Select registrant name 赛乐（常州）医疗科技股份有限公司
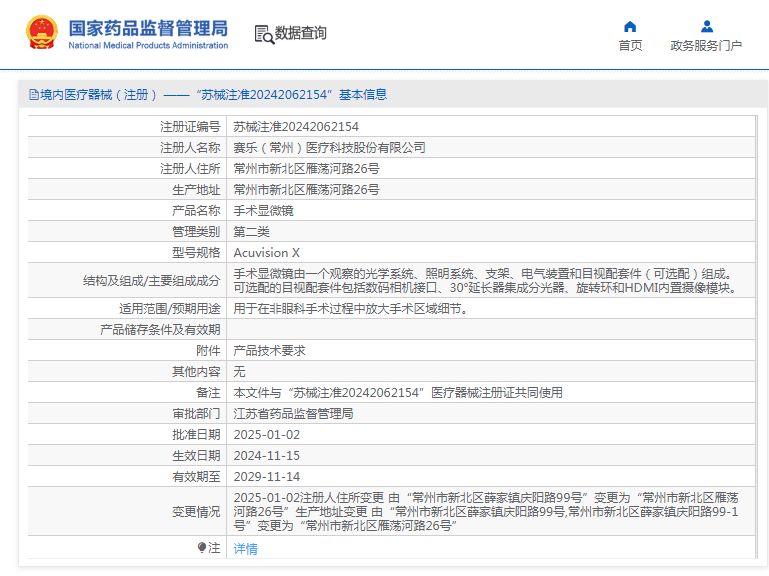The width and height of the screenshot is (769, 576). 329,148
